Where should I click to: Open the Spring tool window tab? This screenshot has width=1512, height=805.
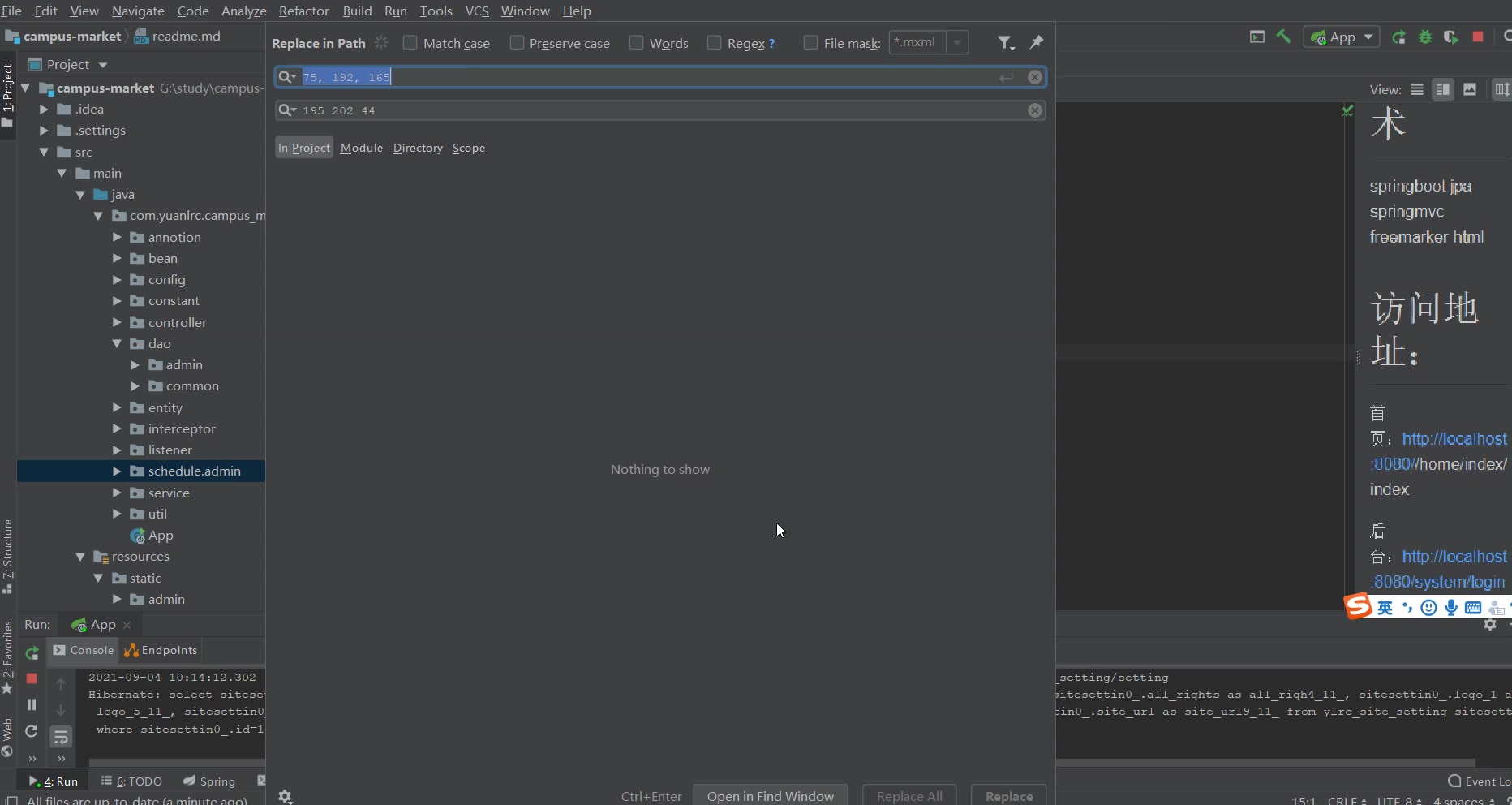click(x=209, y=781)
